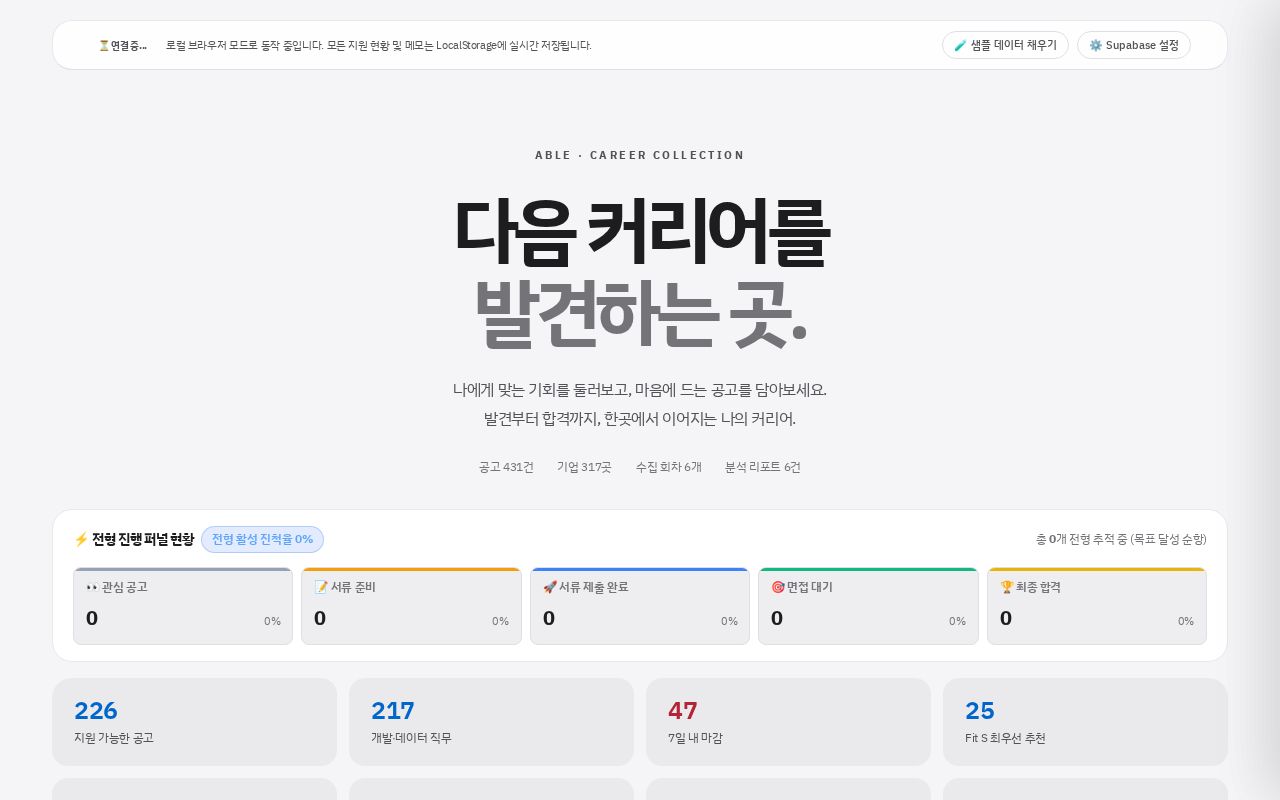Open the Supabase 설정 button
Screen dimensions: 1280x800
(1134, 45)
